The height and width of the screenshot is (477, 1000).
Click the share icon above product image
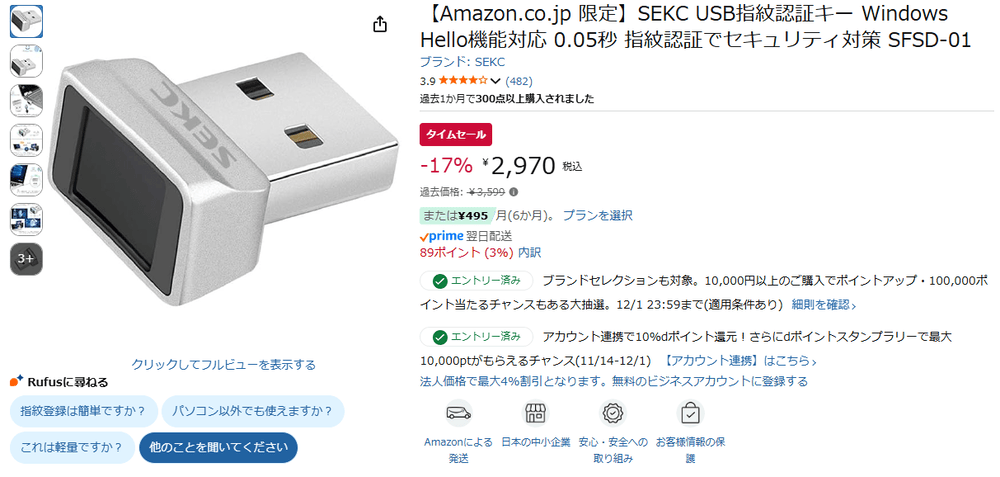point(380,25)
